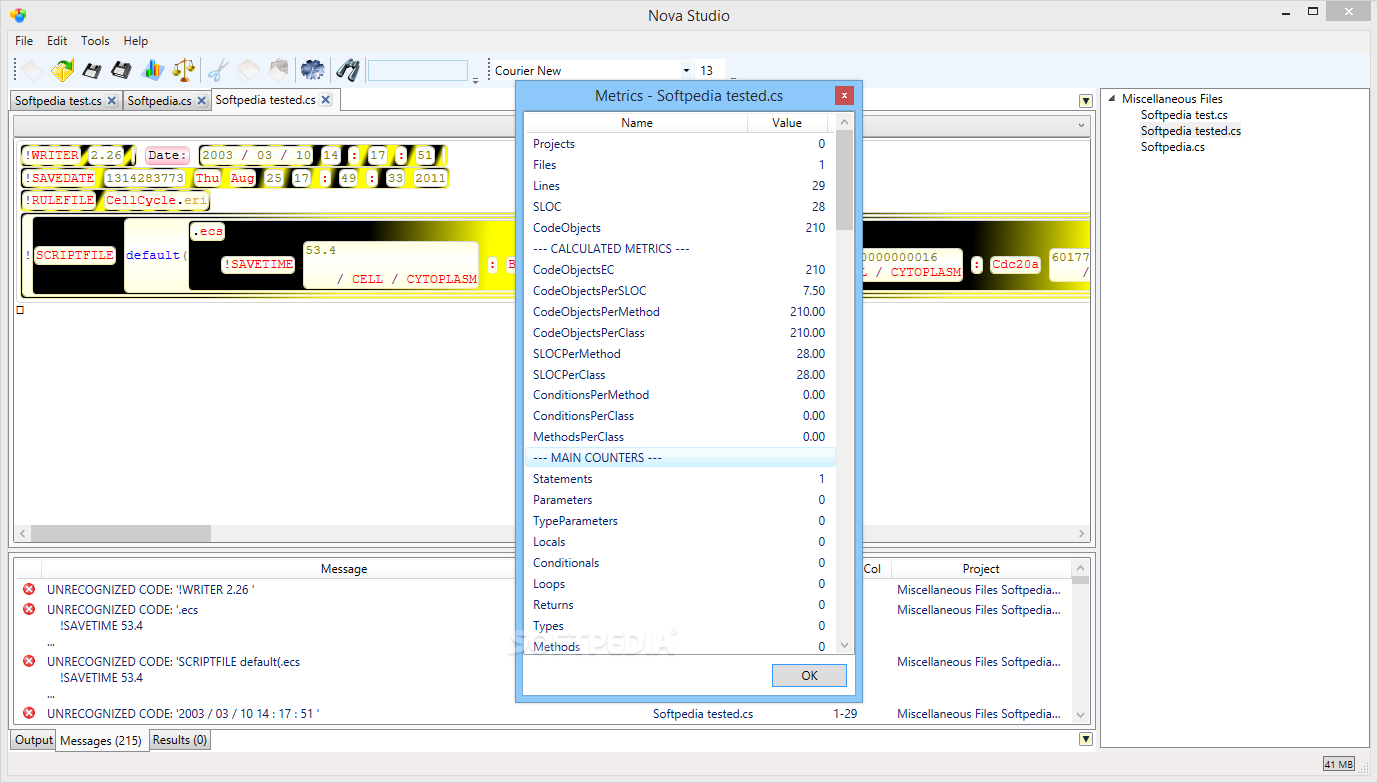The image size is (1378, 783).
Task: Click the font size 13 box
Action: [x=709, y=71]
